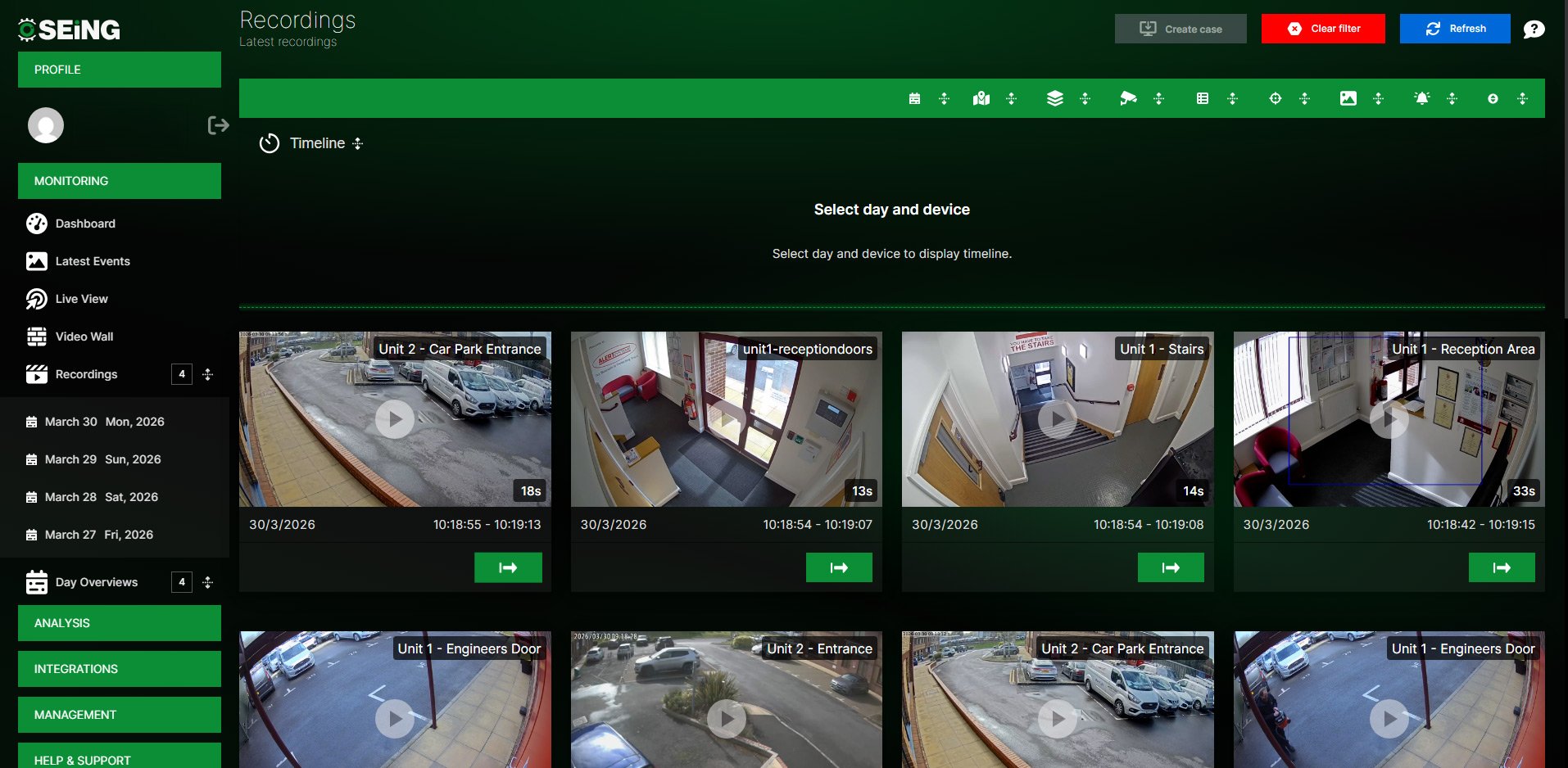Click the 4 count badge beside Day Overviews
The image size is (1568, 768).
182,582
